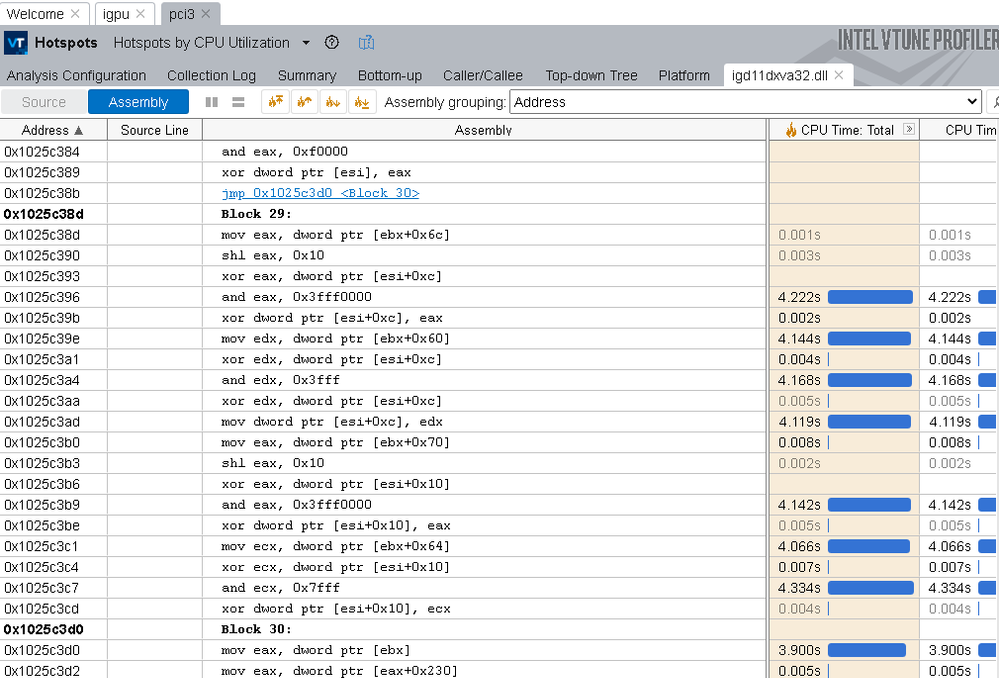Switch to the Welcome tab
Screen dimensions: 999x678
click(x=35, y=13)
